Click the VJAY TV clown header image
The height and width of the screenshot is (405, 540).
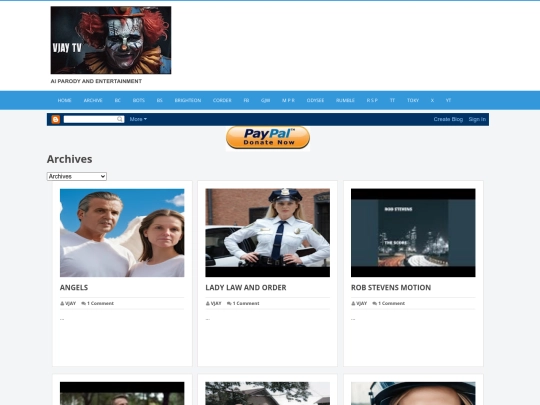click(x=111, y=40)
